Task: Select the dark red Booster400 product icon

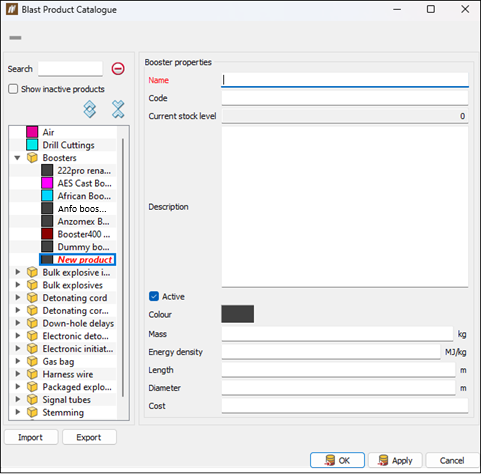Action: pyautogui.click(x=47, y=234)
